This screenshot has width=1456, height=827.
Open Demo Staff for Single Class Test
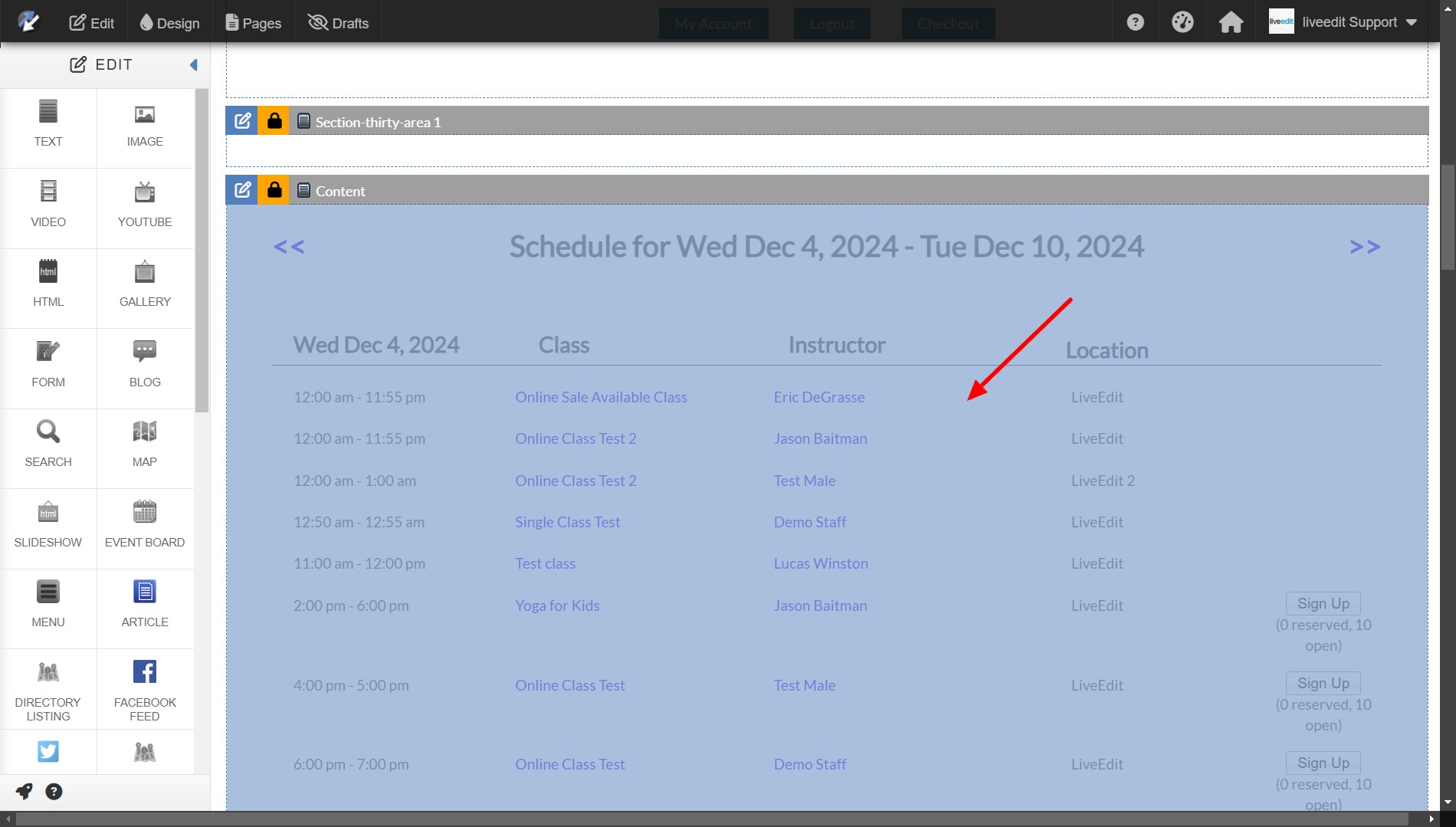pyautogui.click(x=810, y=522)
